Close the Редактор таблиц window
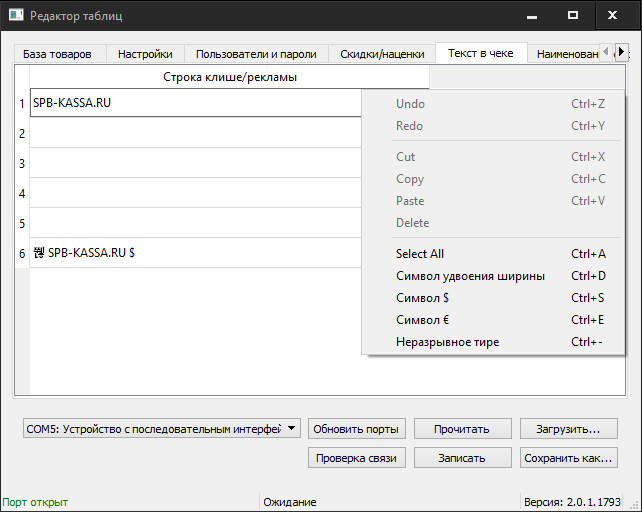 tap(613, 16)
